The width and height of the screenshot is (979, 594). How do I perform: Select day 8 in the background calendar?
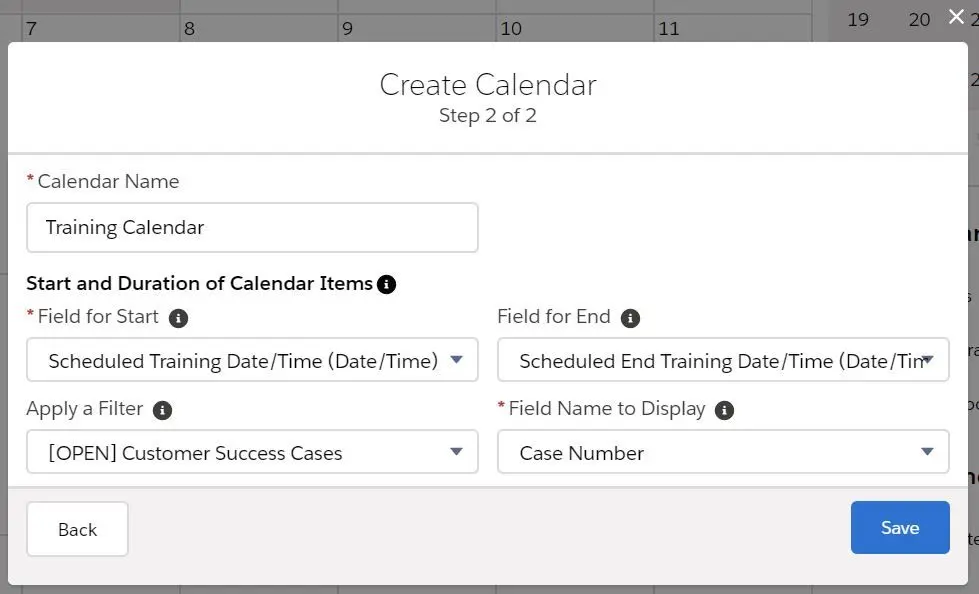pos(190,29)
